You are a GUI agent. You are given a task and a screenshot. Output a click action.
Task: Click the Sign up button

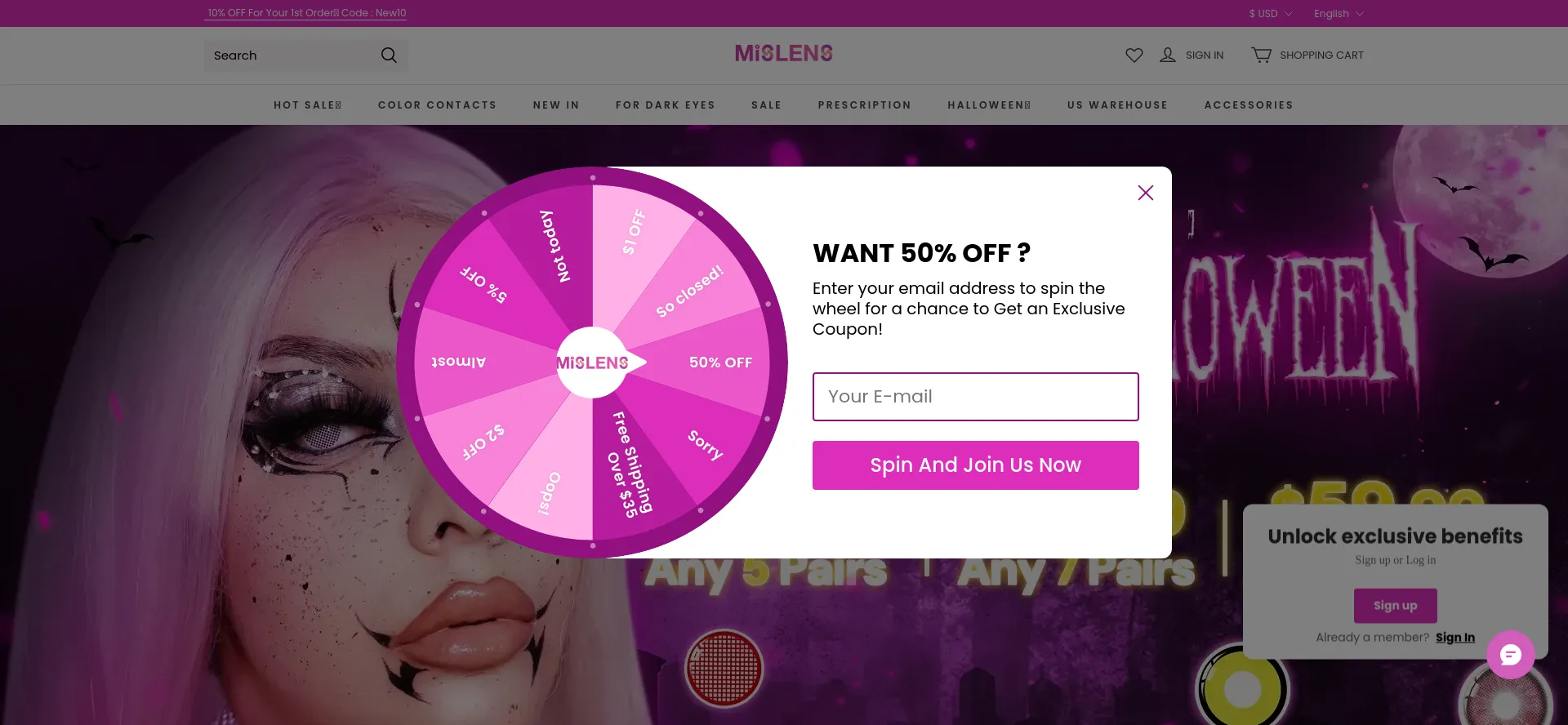click(x=1395, y=606)
